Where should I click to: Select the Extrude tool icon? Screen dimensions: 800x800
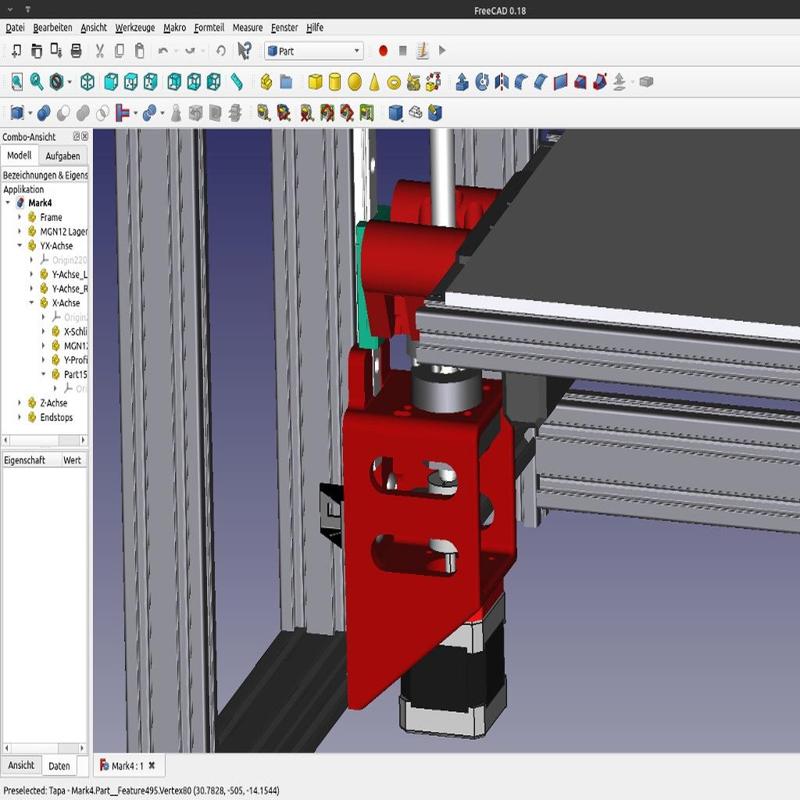click(x=462, y=82)
